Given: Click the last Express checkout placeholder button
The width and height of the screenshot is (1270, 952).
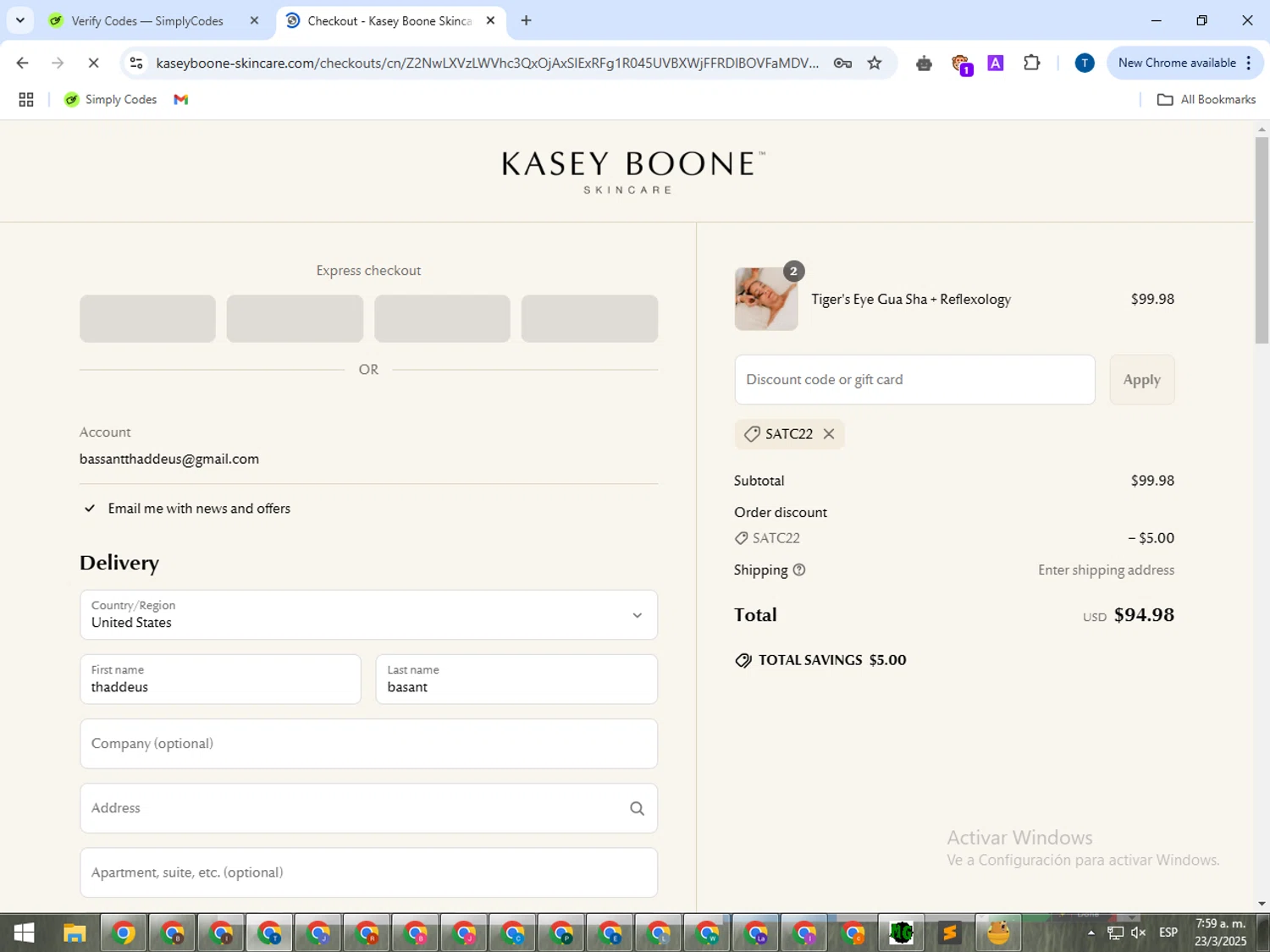Looking at the screenshot, I should tap(589, 319).
